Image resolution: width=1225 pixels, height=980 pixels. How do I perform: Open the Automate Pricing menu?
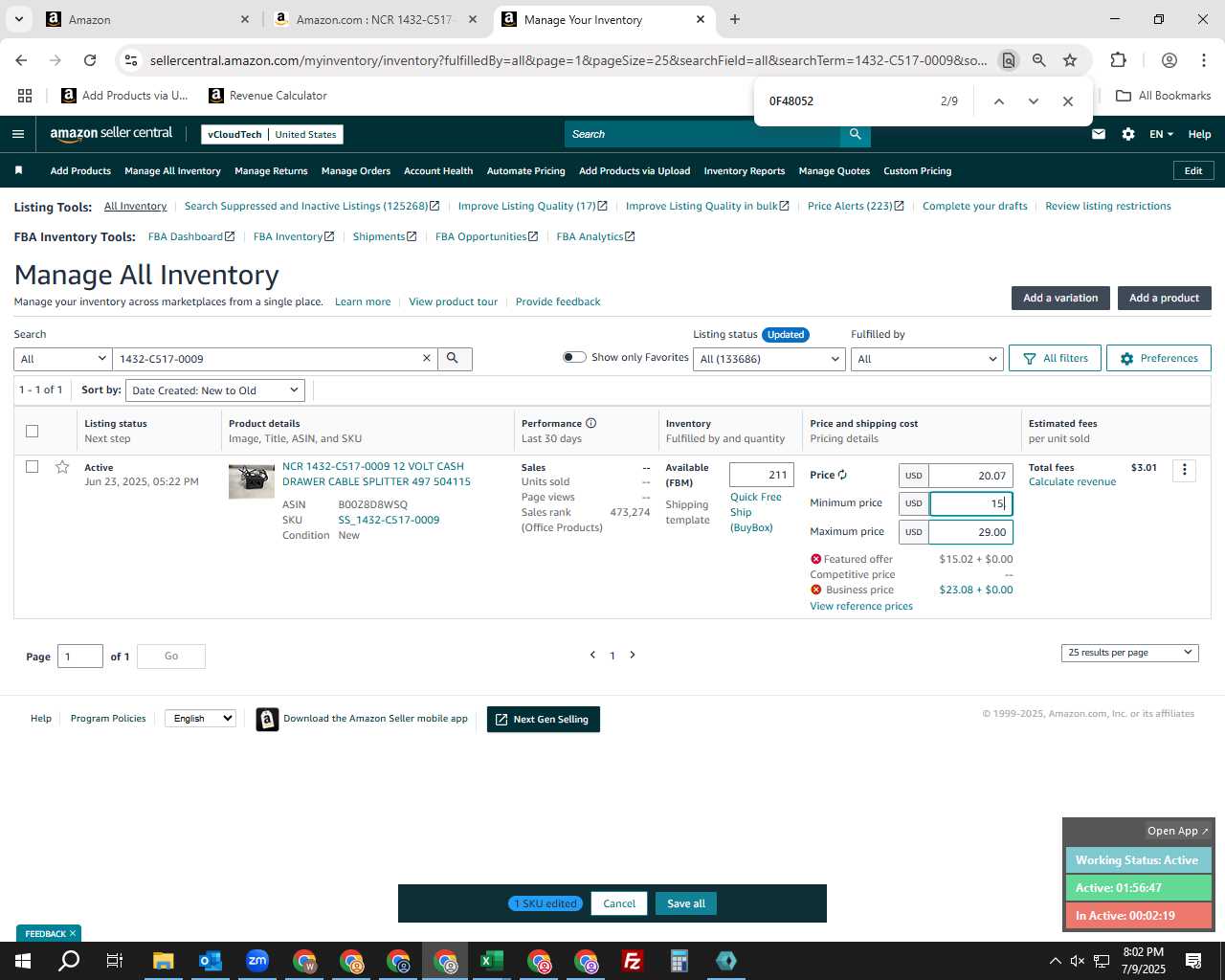pos(525,171)
